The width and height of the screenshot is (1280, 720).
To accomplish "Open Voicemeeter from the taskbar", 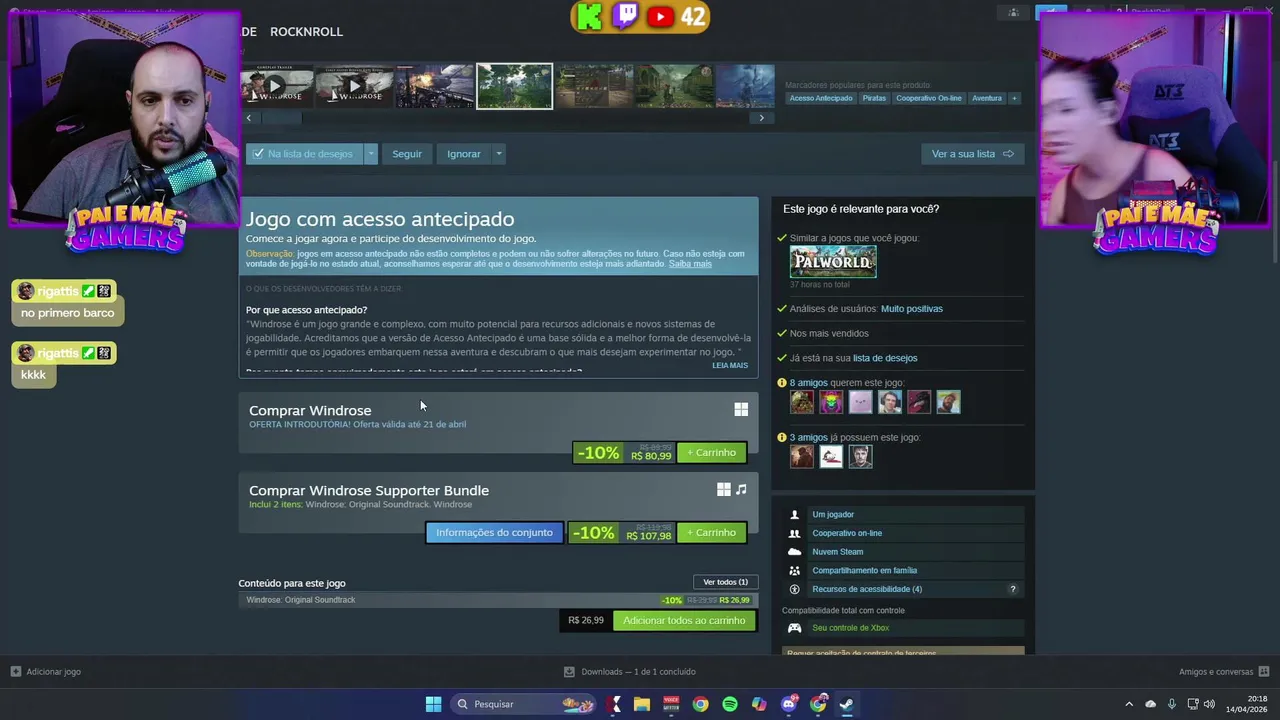I will (671, 704).
